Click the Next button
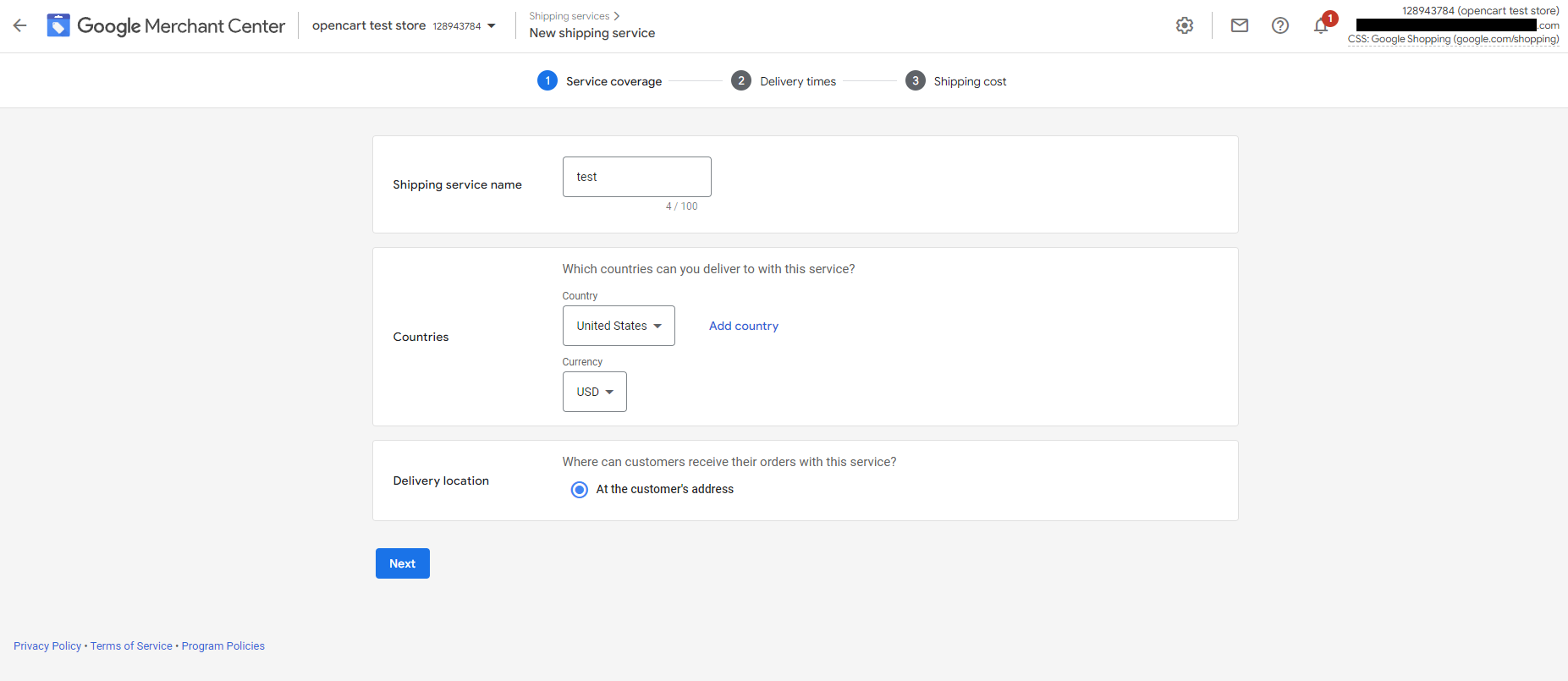Viewport: 1568px width, 681px height. (403, 563)
